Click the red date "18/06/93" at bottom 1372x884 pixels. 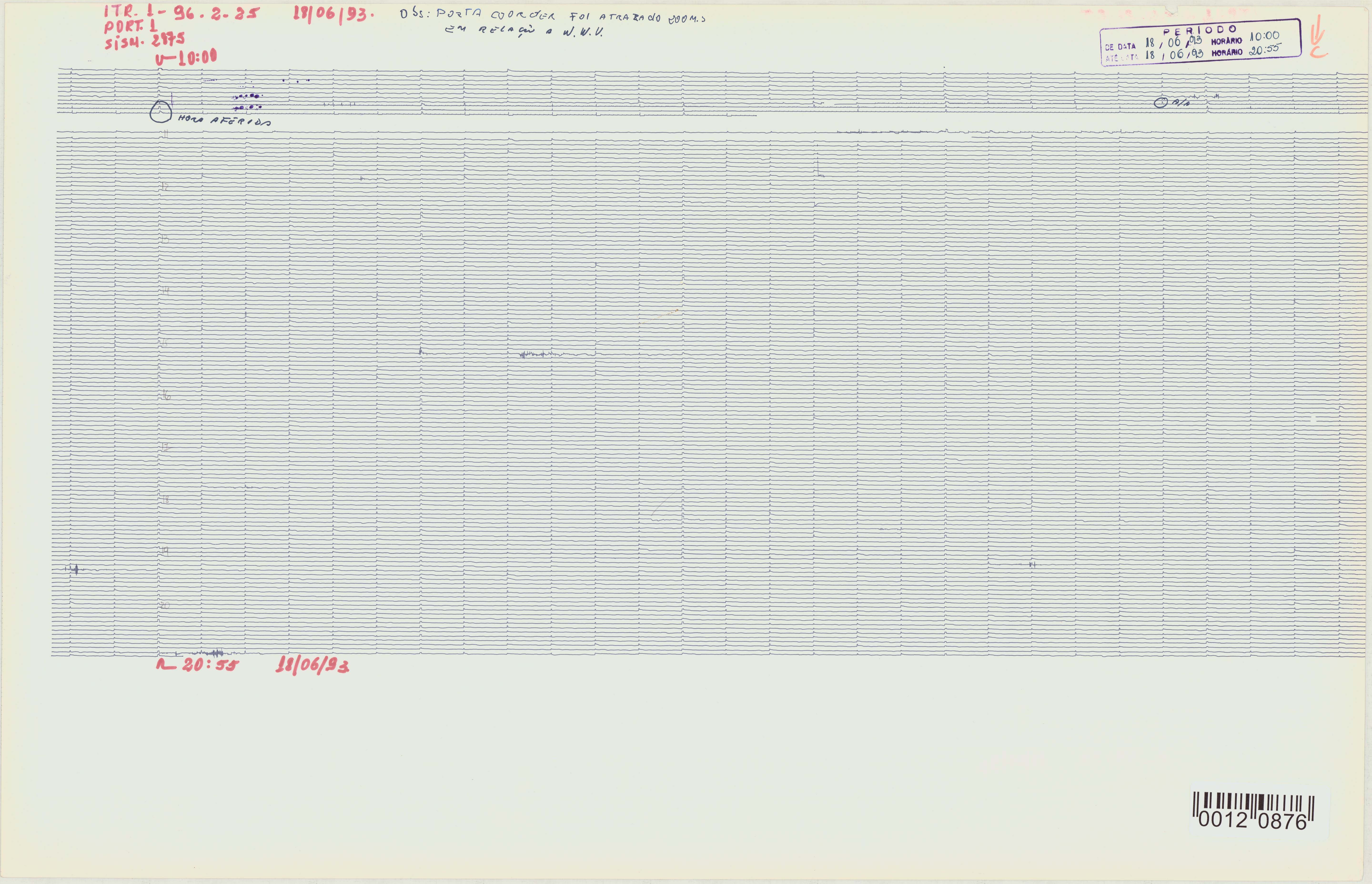[x=312, y=666]
